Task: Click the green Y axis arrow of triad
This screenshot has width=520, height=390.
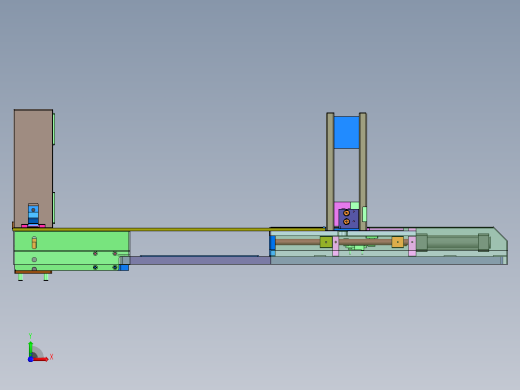Action: pos(31,349)
